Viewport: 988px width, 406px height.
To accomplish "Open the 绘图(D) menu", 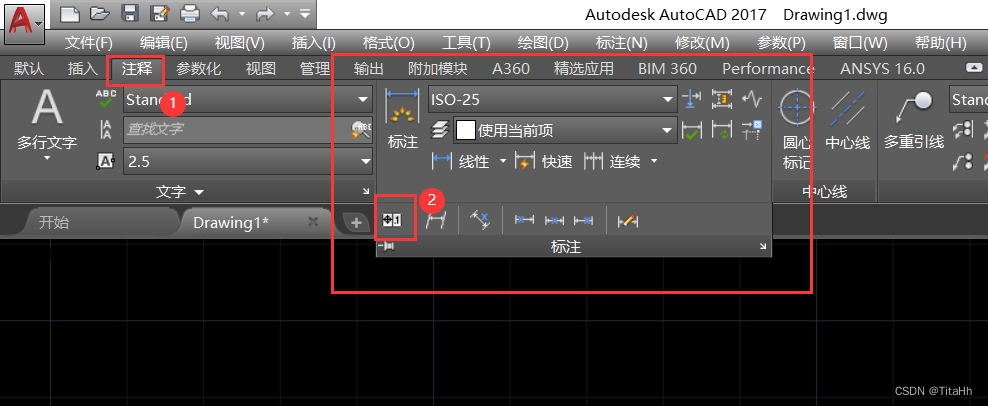I will pos(543,44).
